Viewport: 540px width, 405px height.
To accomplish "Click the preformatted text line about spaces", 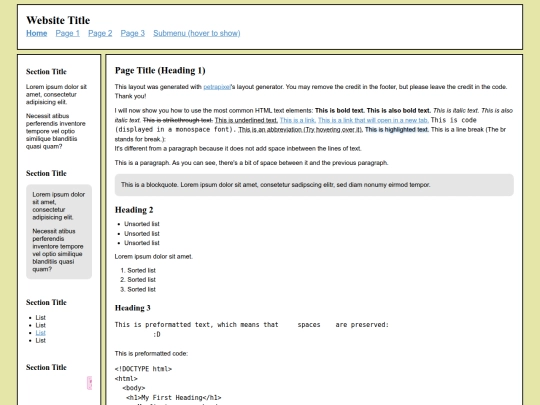I will pyautogui.click(x=252, y=325).
